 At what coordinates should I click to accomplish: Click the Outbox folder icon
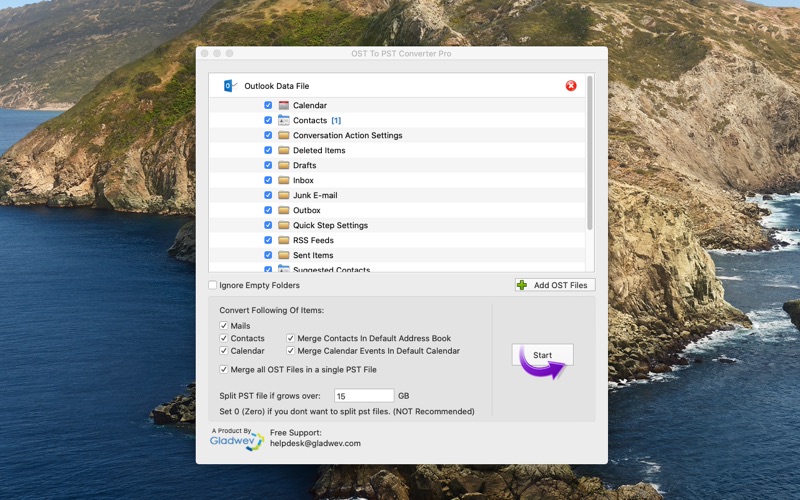point(284,210)
